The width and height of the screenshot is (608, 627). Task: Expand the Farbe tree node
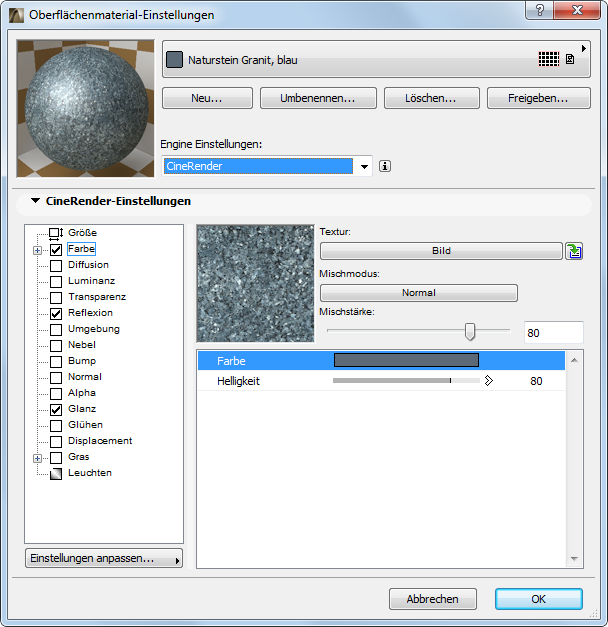point(38,250)
